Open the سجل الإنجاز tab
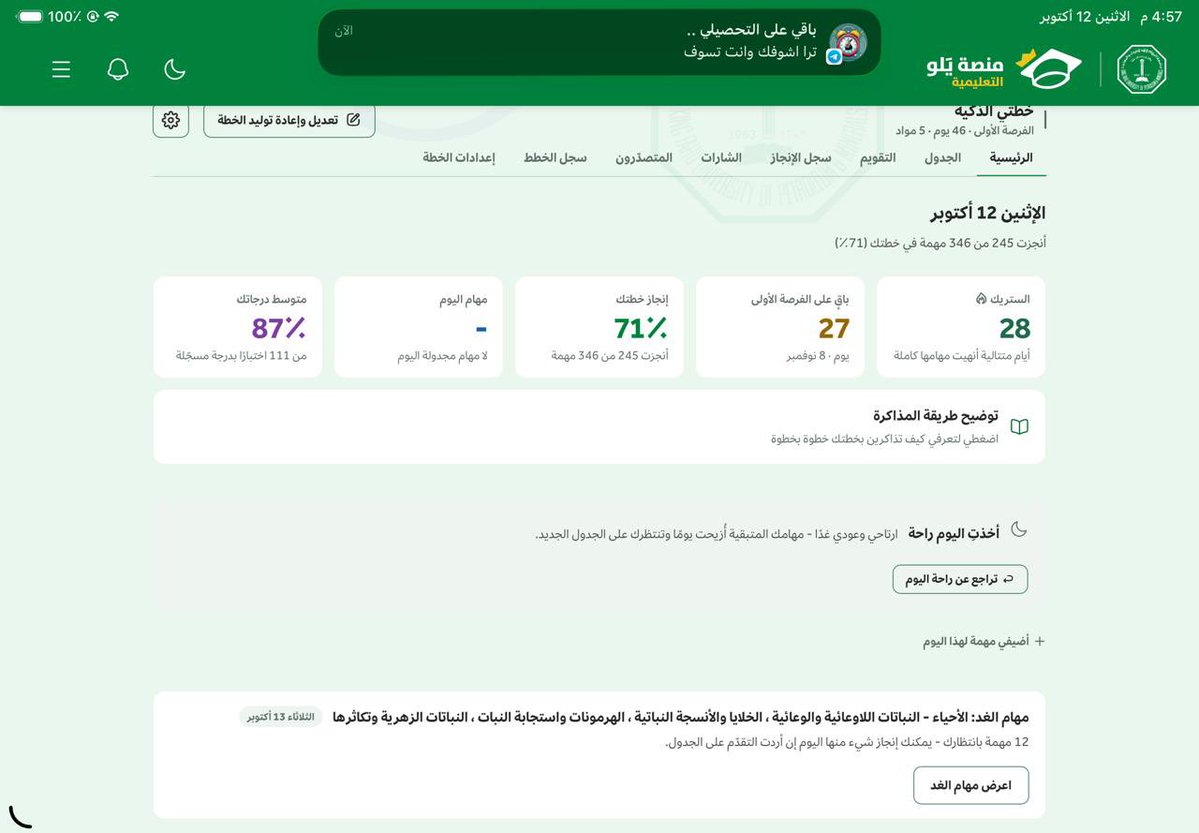The image size is (1199, 833). click(800, 158)
